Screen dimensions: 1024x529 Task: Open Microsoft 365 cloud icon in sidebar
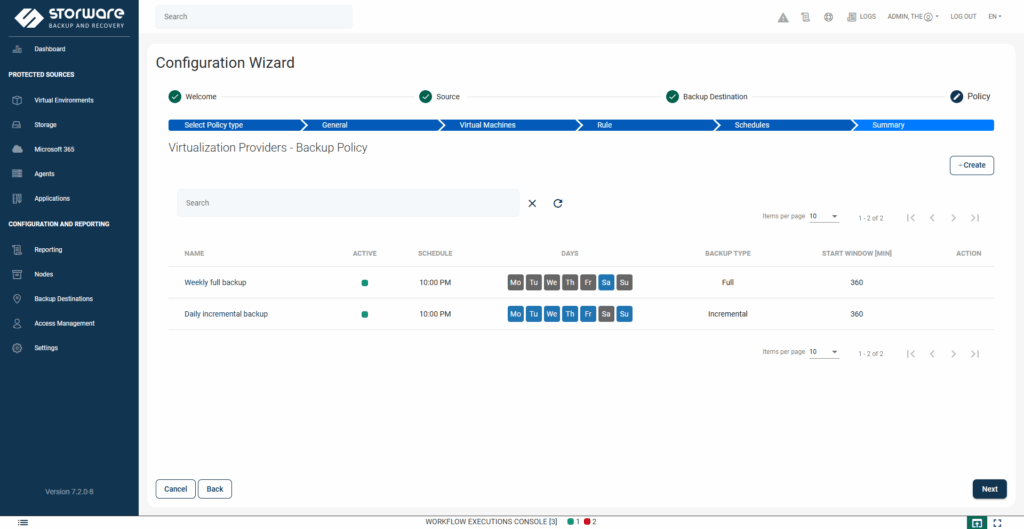point(16,149)
